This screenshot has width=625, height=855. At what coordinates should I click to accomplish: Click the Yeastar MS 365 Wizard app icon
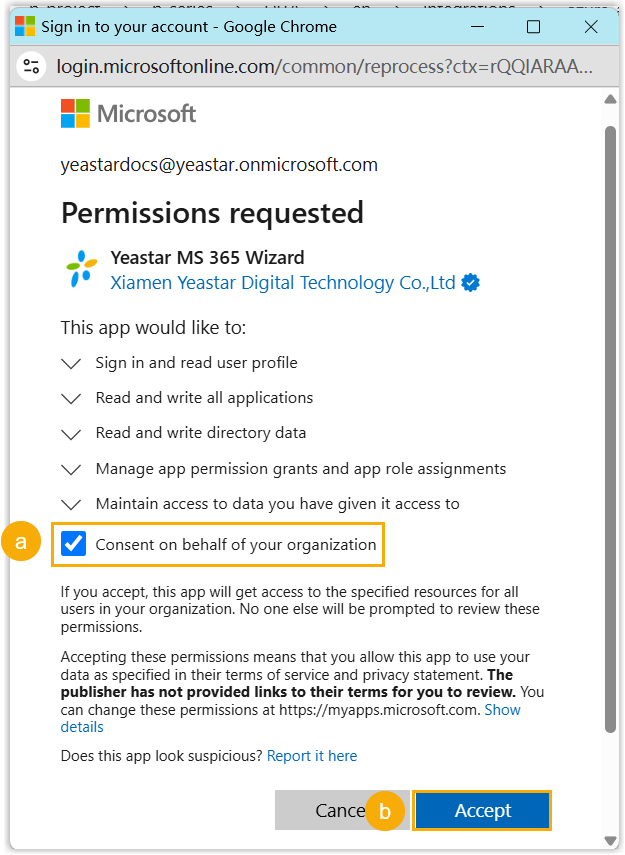coord(82,269)
